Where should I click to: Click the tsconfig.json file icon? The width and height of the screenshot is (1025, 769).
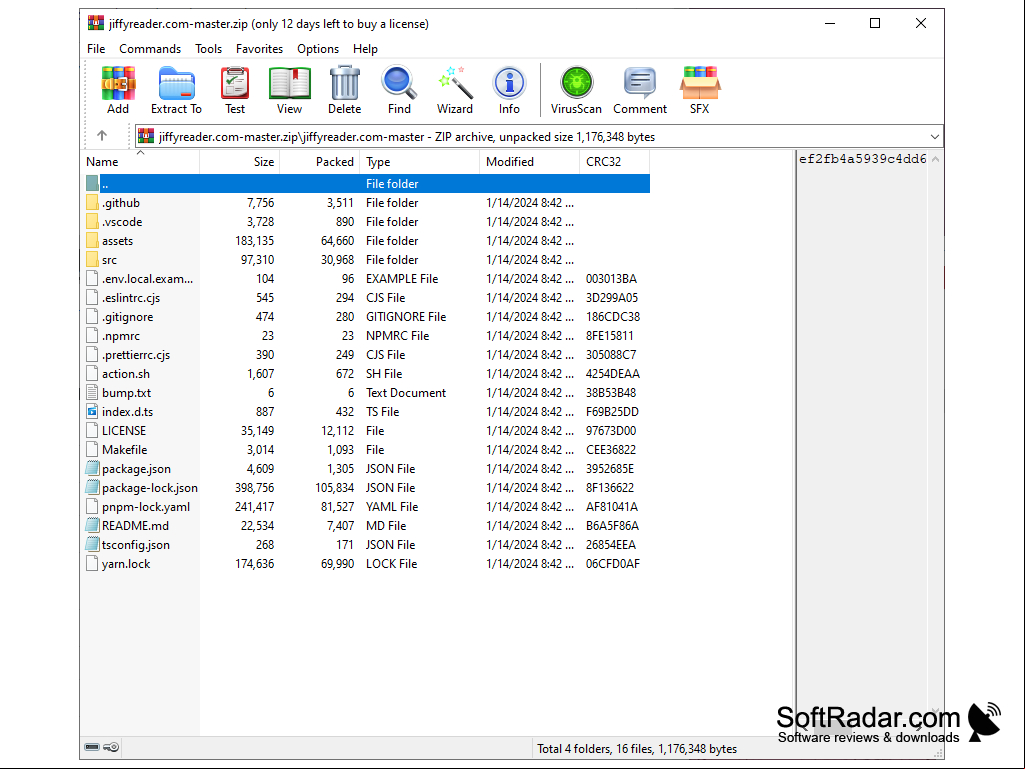92,544
